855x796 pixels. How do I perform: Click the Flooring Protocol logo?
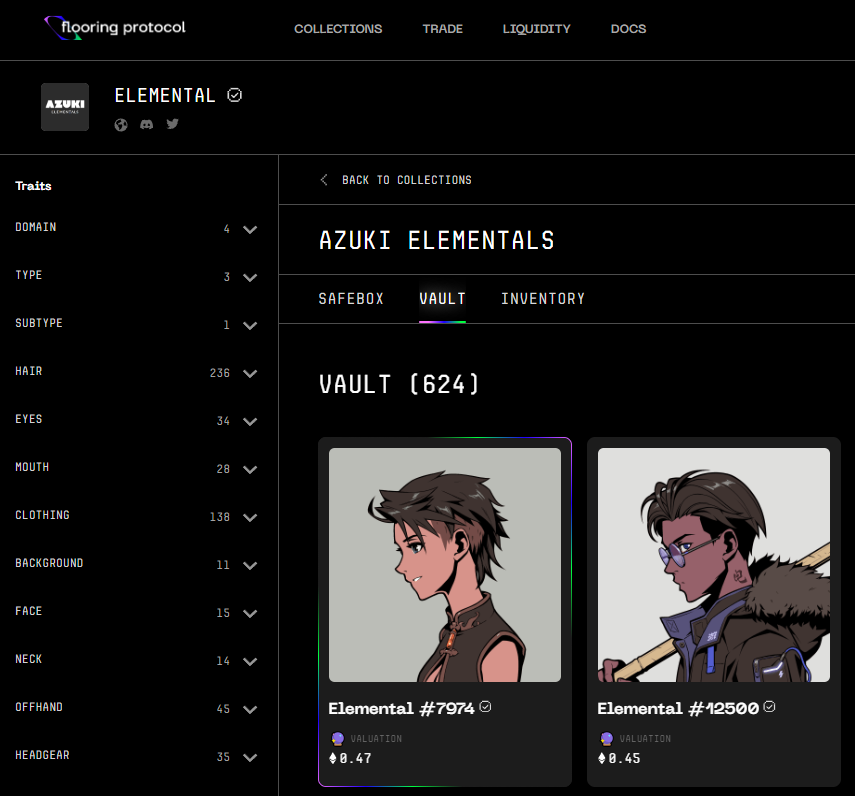[x=115, y=28]
